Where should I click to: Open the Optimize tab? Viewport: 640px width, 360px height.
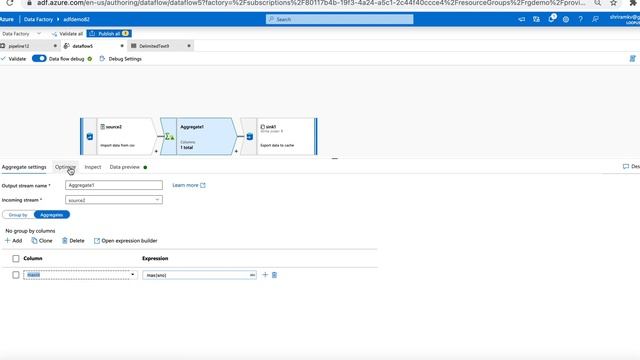coord(65,167)
